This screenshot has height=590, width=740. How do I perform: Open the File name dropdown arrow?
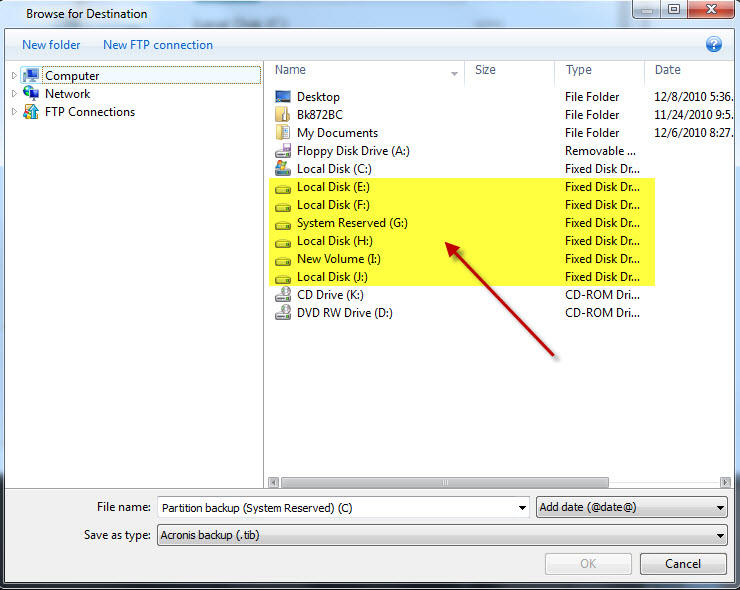(x=522, y=508)
